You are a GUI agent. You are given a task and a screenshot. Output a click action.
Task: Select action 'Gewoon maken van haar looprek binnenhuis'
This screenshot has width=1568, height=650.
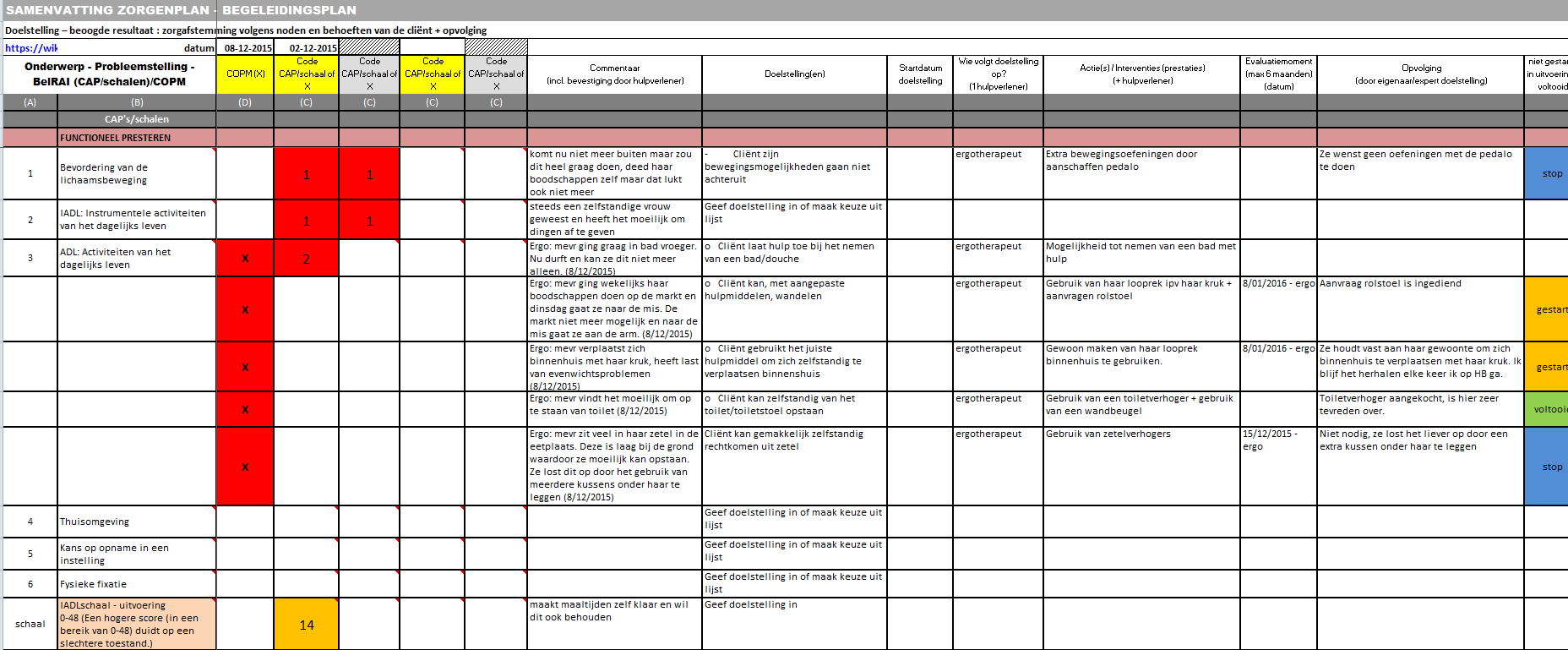[x=1142, y=367]
